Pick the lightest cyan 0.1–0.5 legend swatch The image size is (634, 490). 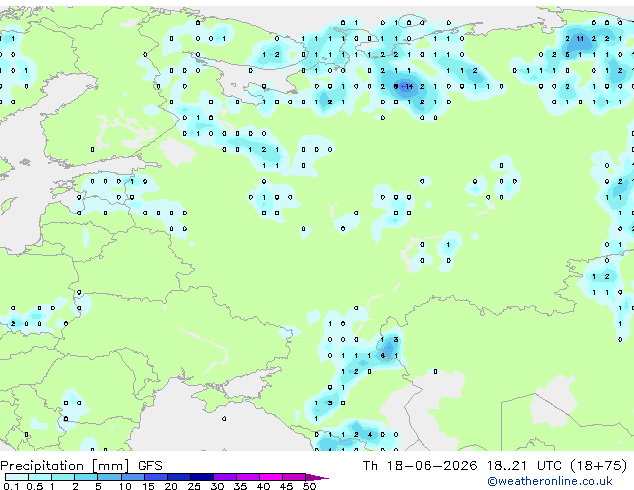click(17, 477)
